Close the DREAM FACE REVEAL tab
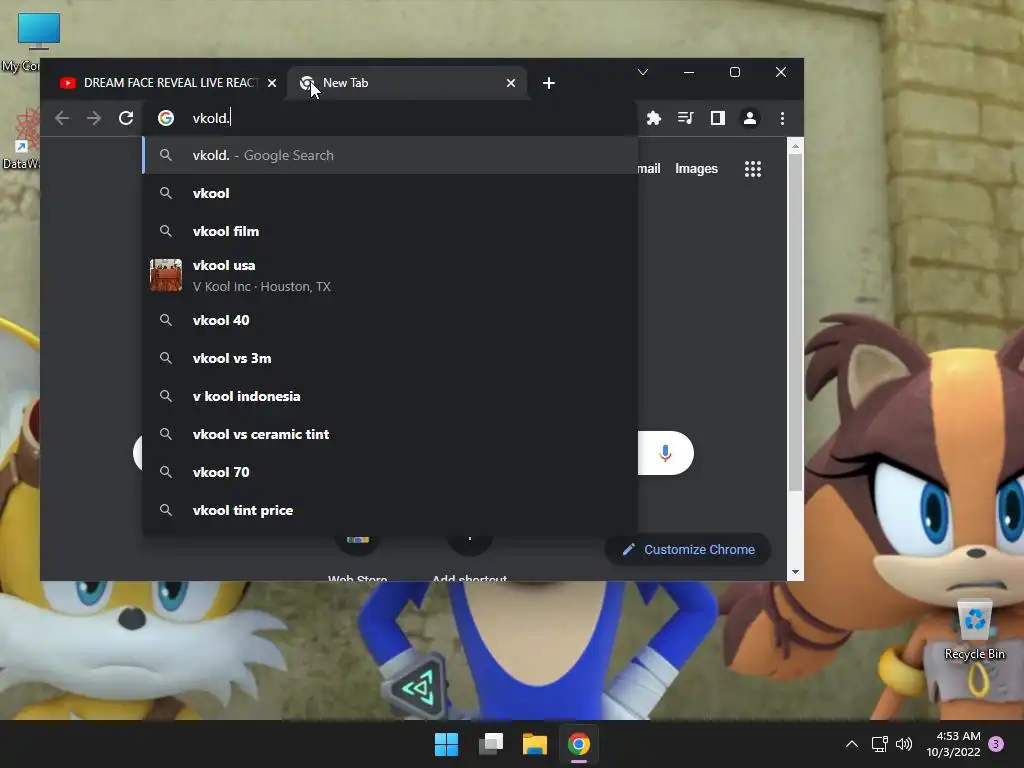 point(272,83)
